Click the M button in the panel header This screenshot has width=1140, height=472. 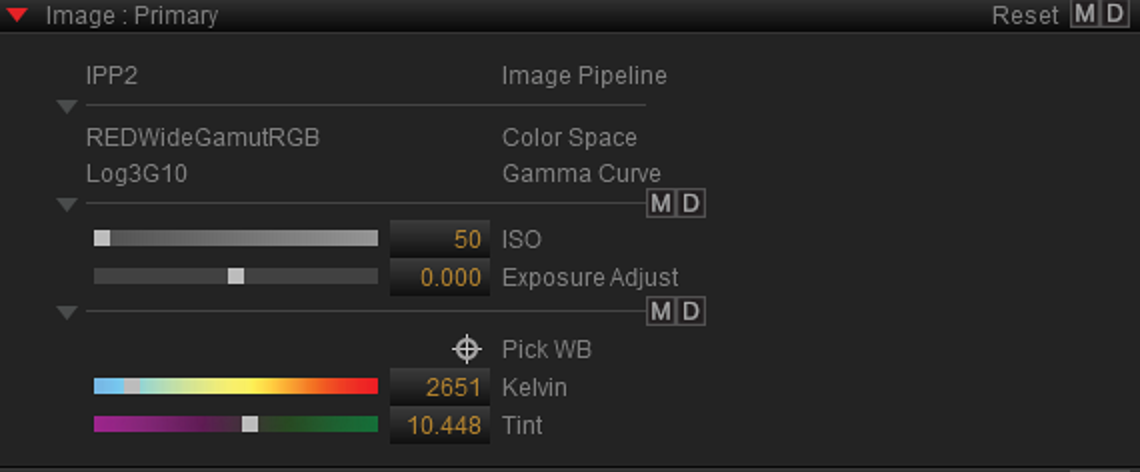(x=1084, y=14)
